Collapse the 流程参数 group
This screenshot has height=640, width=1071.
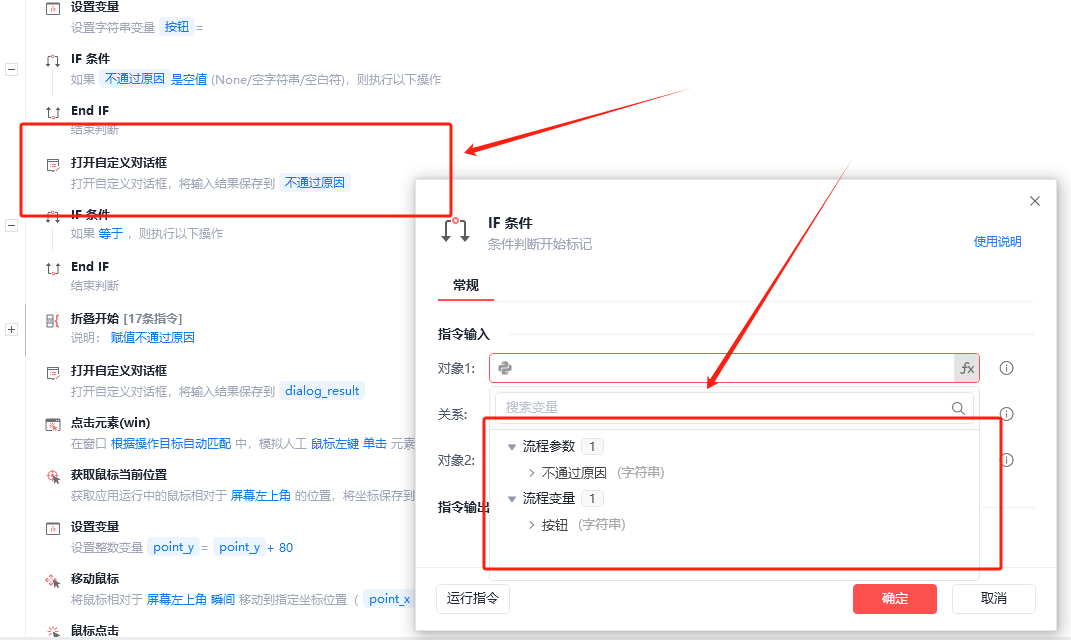[512, 447]
